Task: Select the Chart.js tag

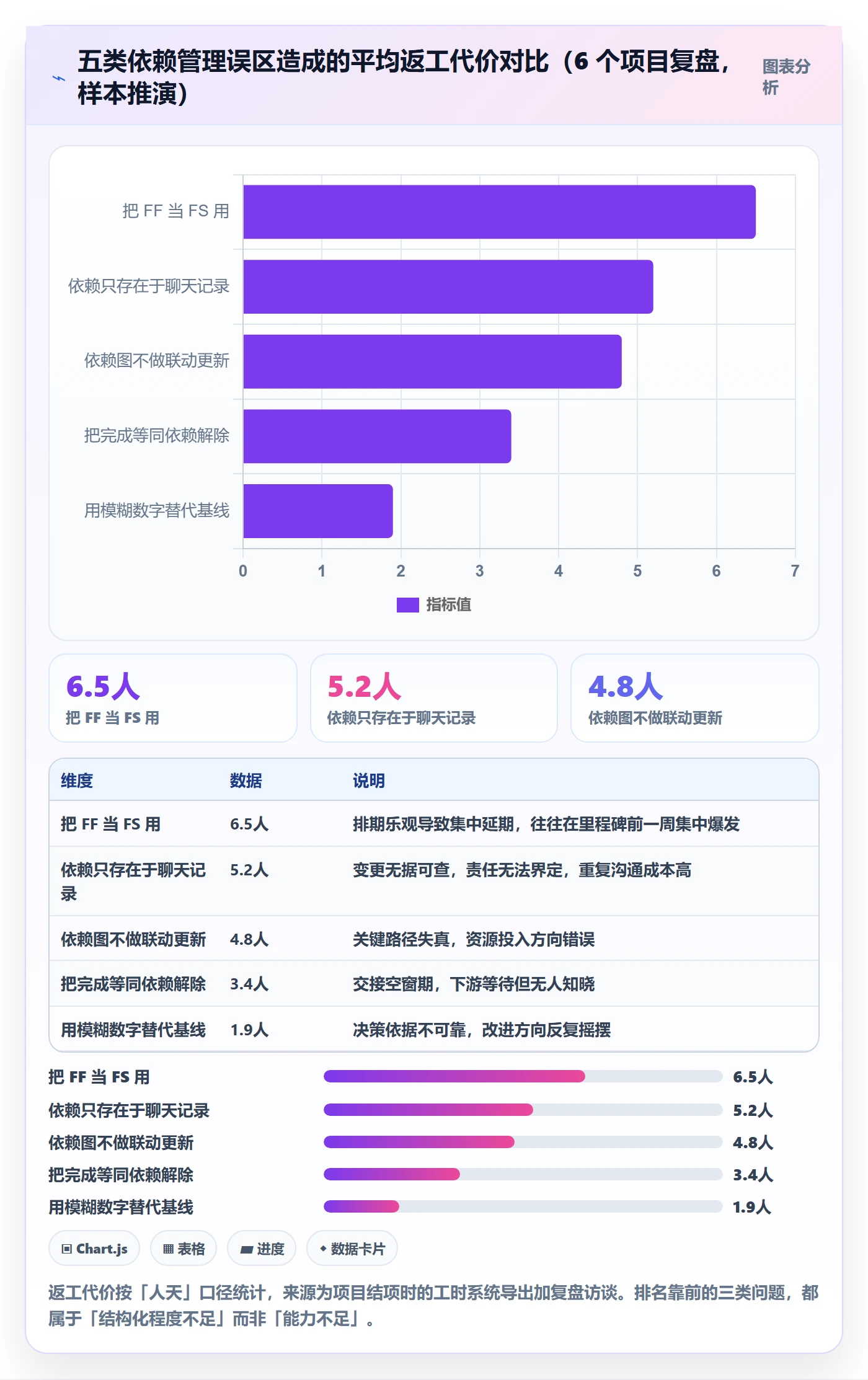Action: point(94,1249)
